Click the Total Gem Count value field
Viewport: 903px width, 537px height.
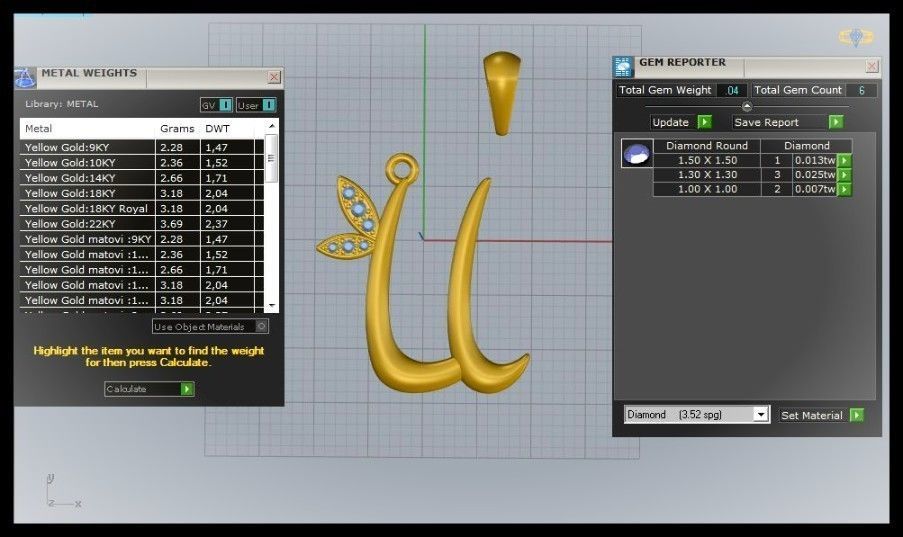862,90
